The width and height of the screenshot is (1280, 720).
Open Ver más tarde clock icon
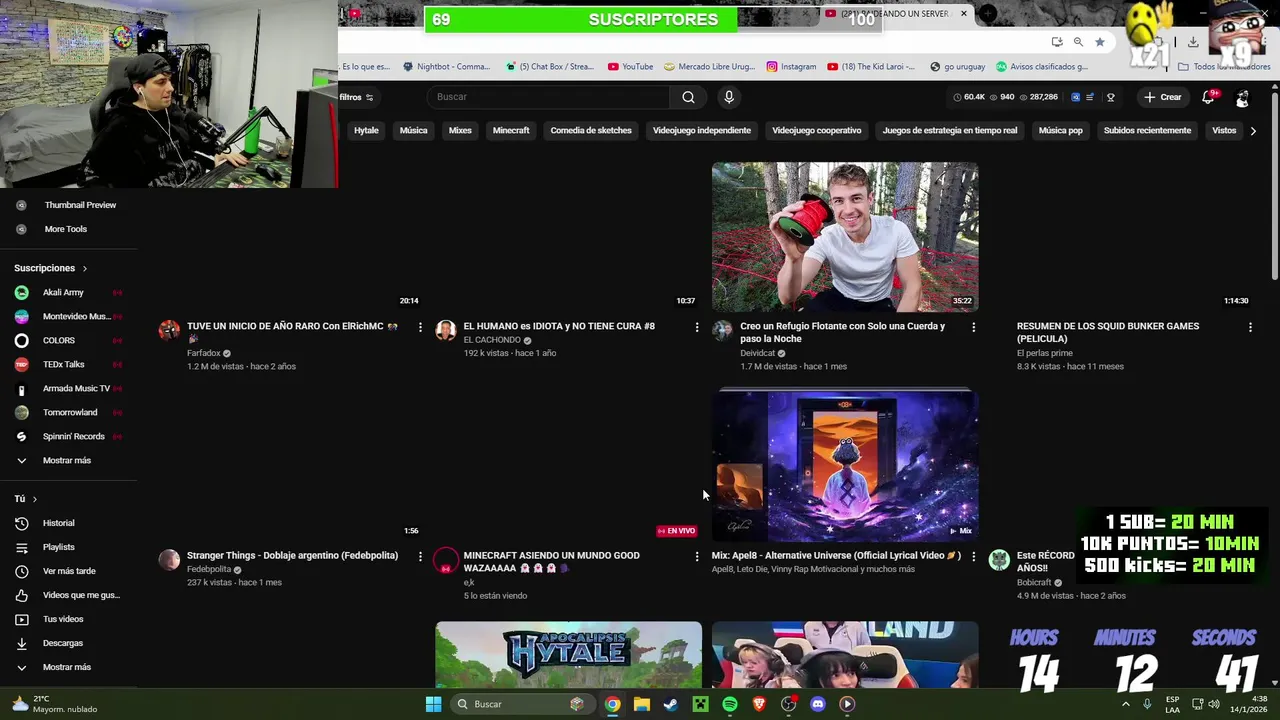pyautogui.click(x=21, y=571)
